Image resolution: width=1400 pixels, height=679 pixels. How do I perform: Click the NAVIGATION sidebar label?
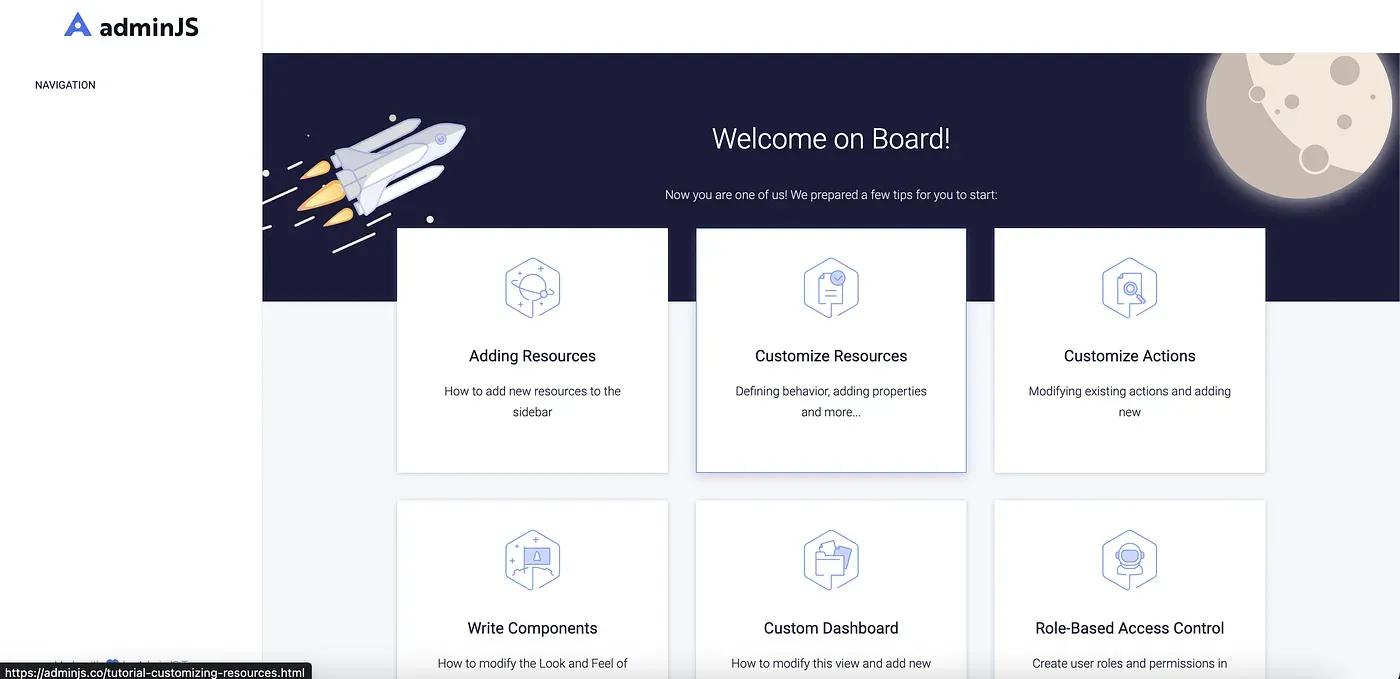click(65, 85)
